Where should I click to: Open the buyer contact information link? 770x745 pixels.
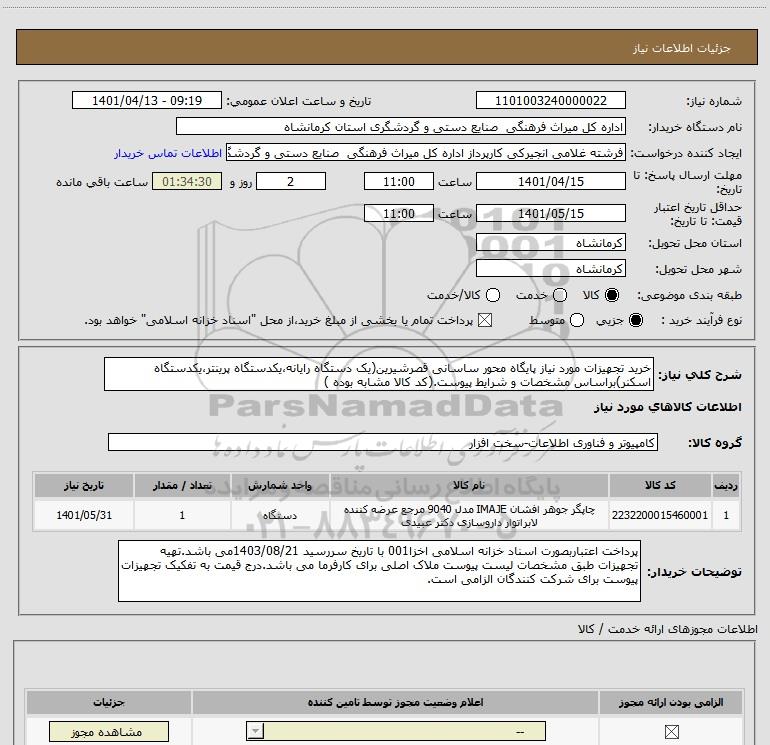168,153
